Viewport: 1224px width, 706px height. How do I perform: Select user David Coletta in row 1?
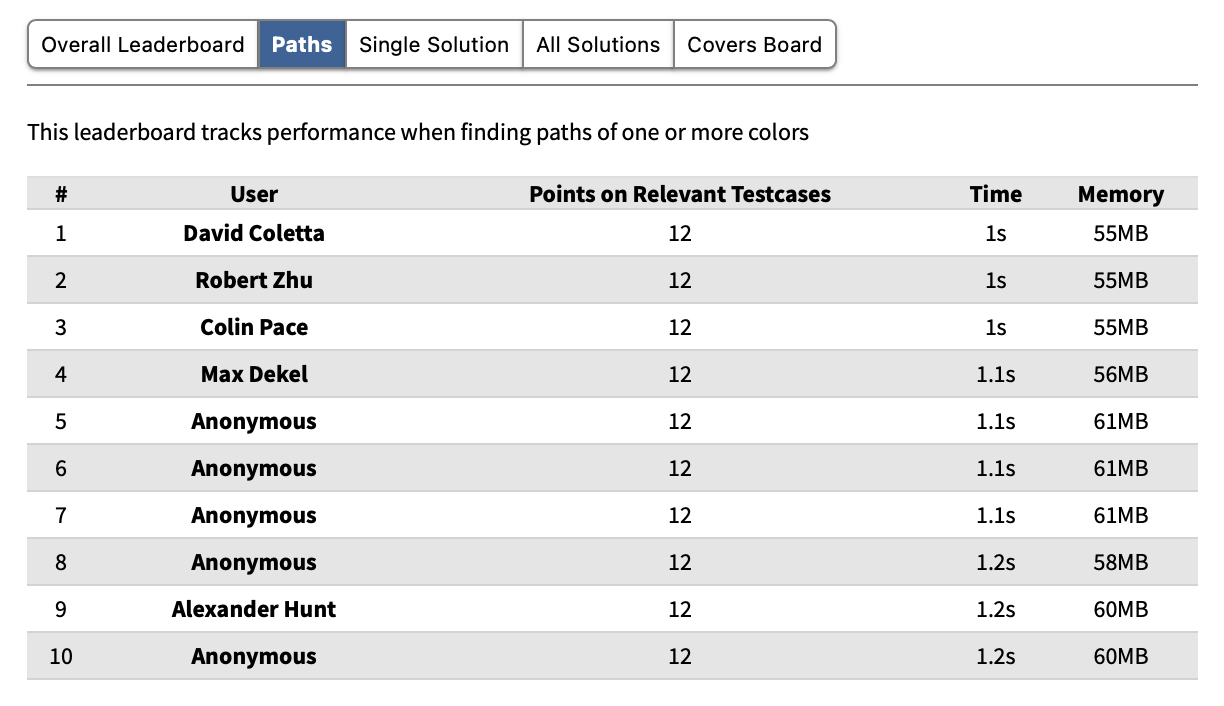(x=254, y=233)
